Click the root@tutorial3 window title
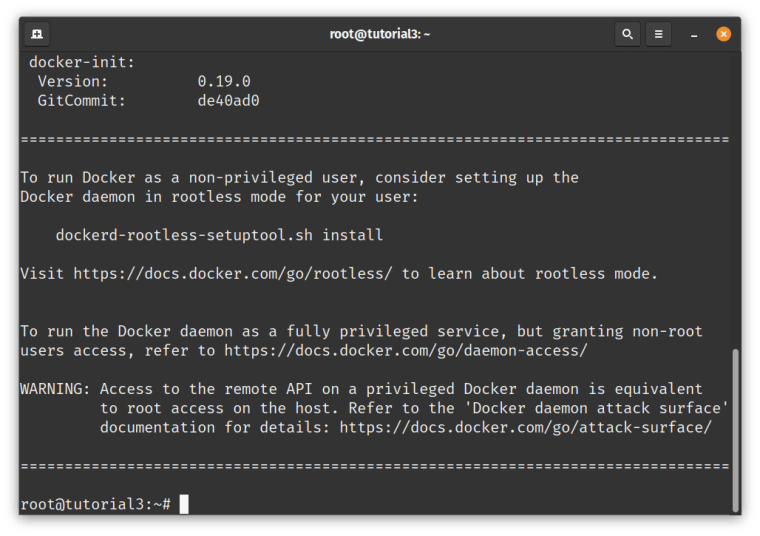Screen dimensions: 760x536 click(380, 34)
